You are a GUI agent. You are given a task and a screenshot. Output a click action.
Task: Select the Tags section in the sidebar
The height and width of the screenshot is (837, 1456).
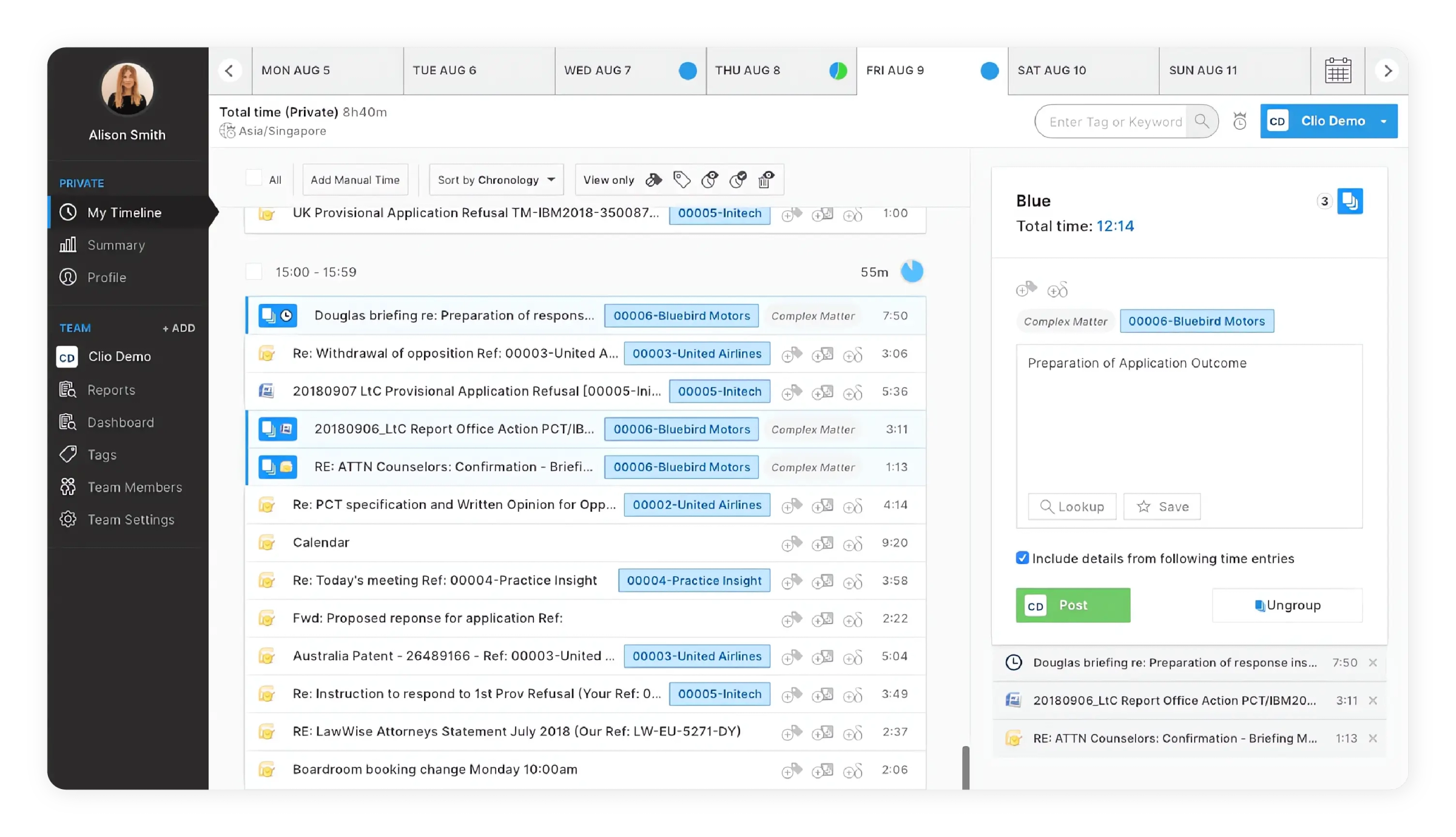click(x=102, y=454)
